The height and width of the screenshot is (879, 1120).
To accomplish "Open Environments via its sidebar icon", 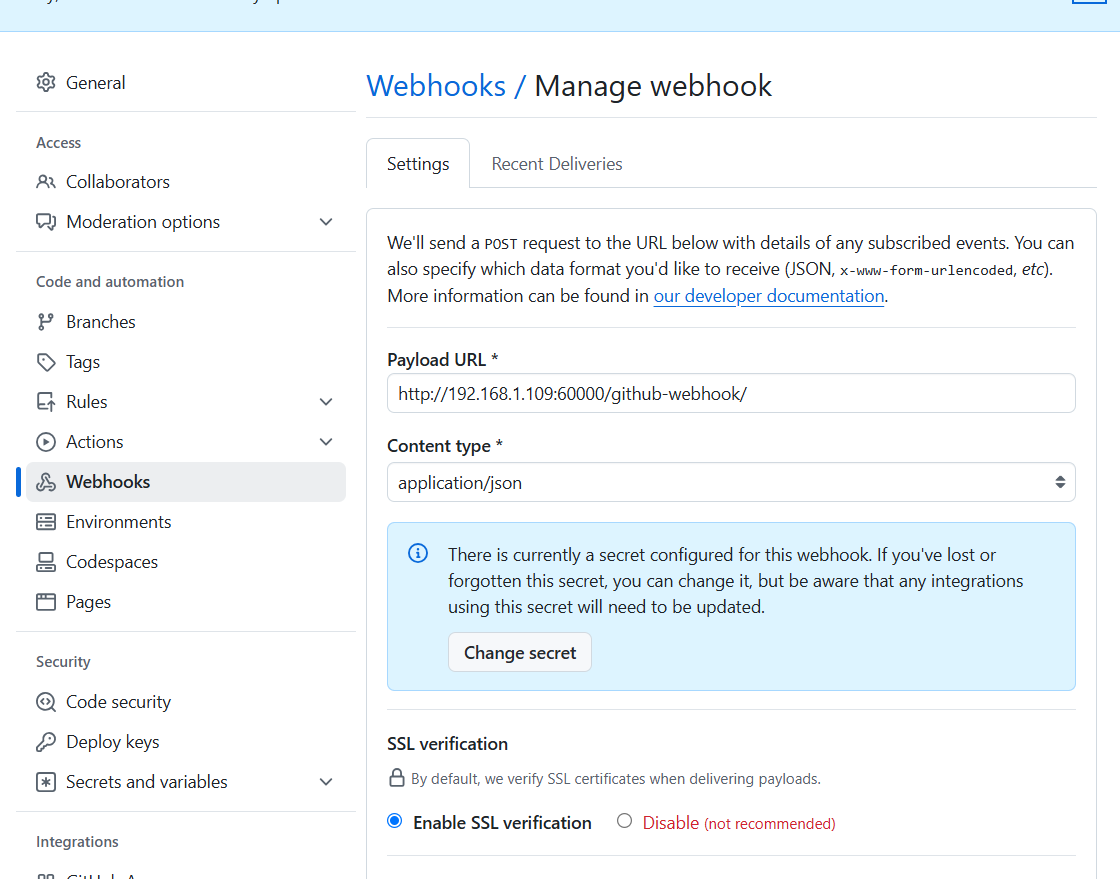I will pyautogui.click(x=45, y=521).
